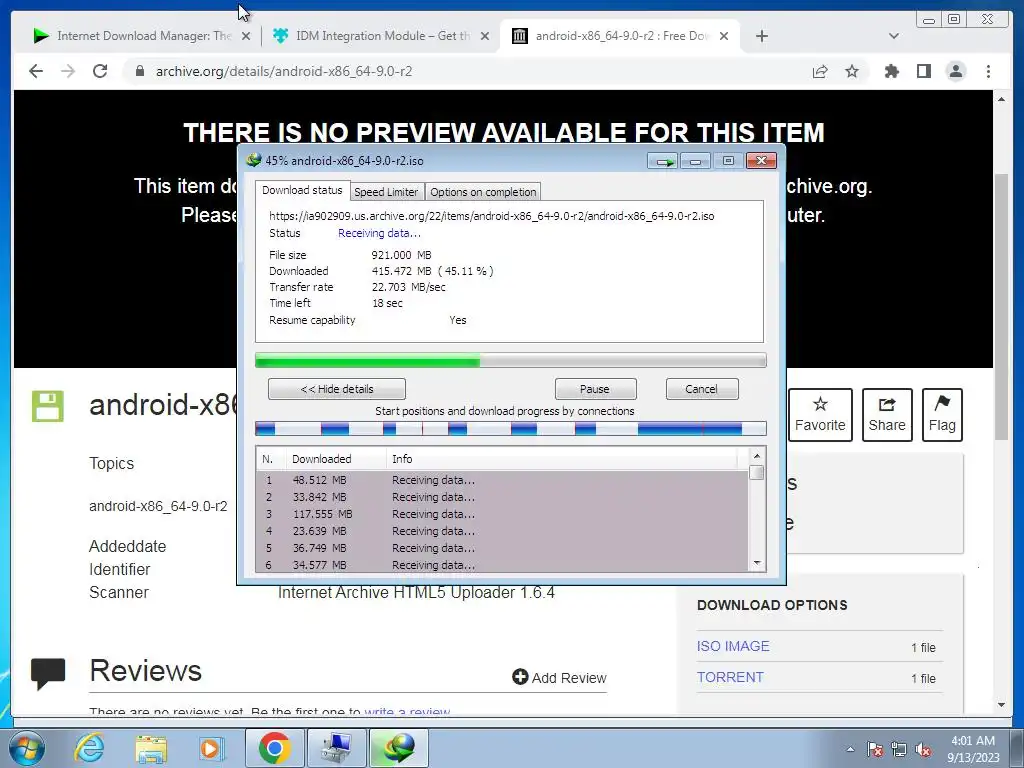This screenshot has height=768, width=1024.
Task: Click N. column header
Action: [x=271, y=459]
